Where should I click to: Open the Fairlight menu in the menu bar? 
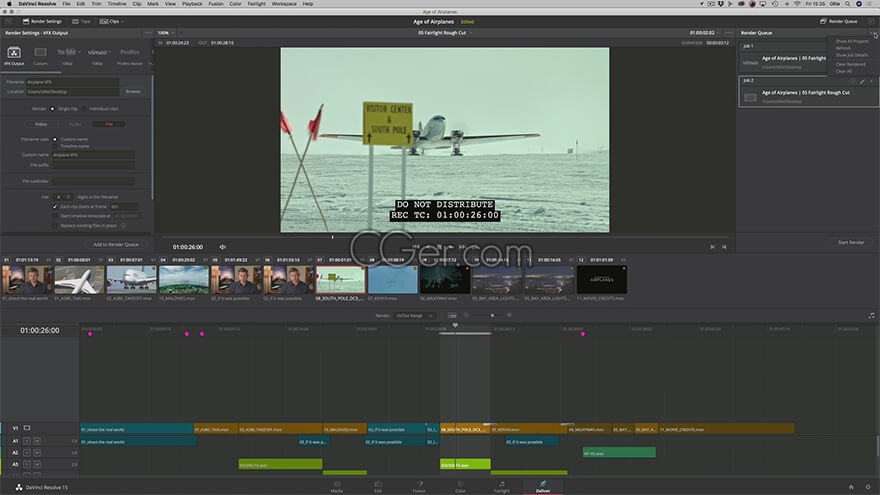256,4
